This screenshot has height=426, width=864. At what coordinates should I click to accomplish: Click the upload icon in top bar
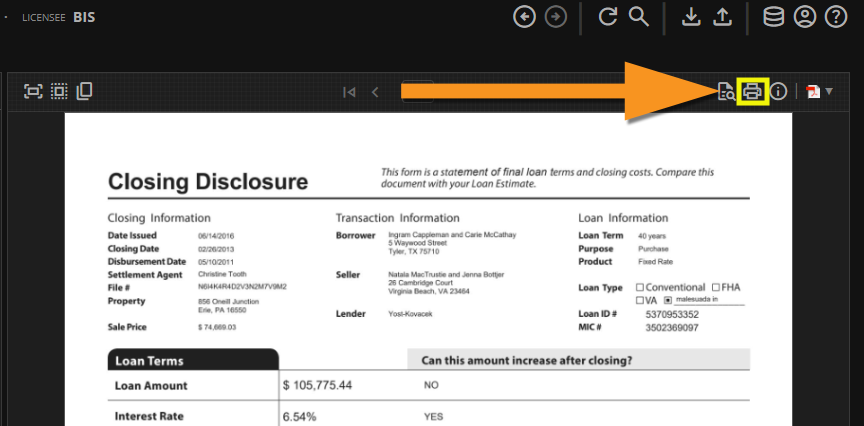722,17
